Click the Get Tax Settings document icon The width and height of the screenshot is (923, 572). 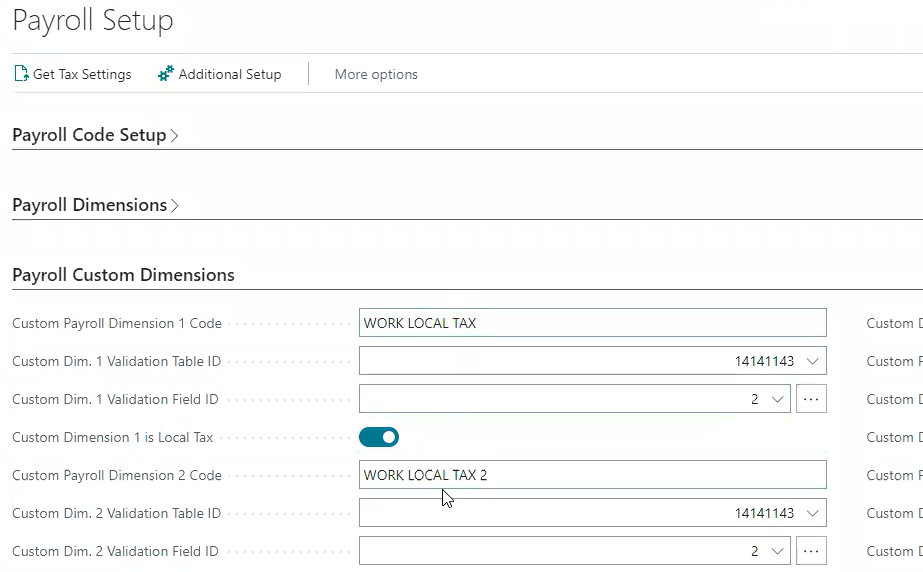21,74
